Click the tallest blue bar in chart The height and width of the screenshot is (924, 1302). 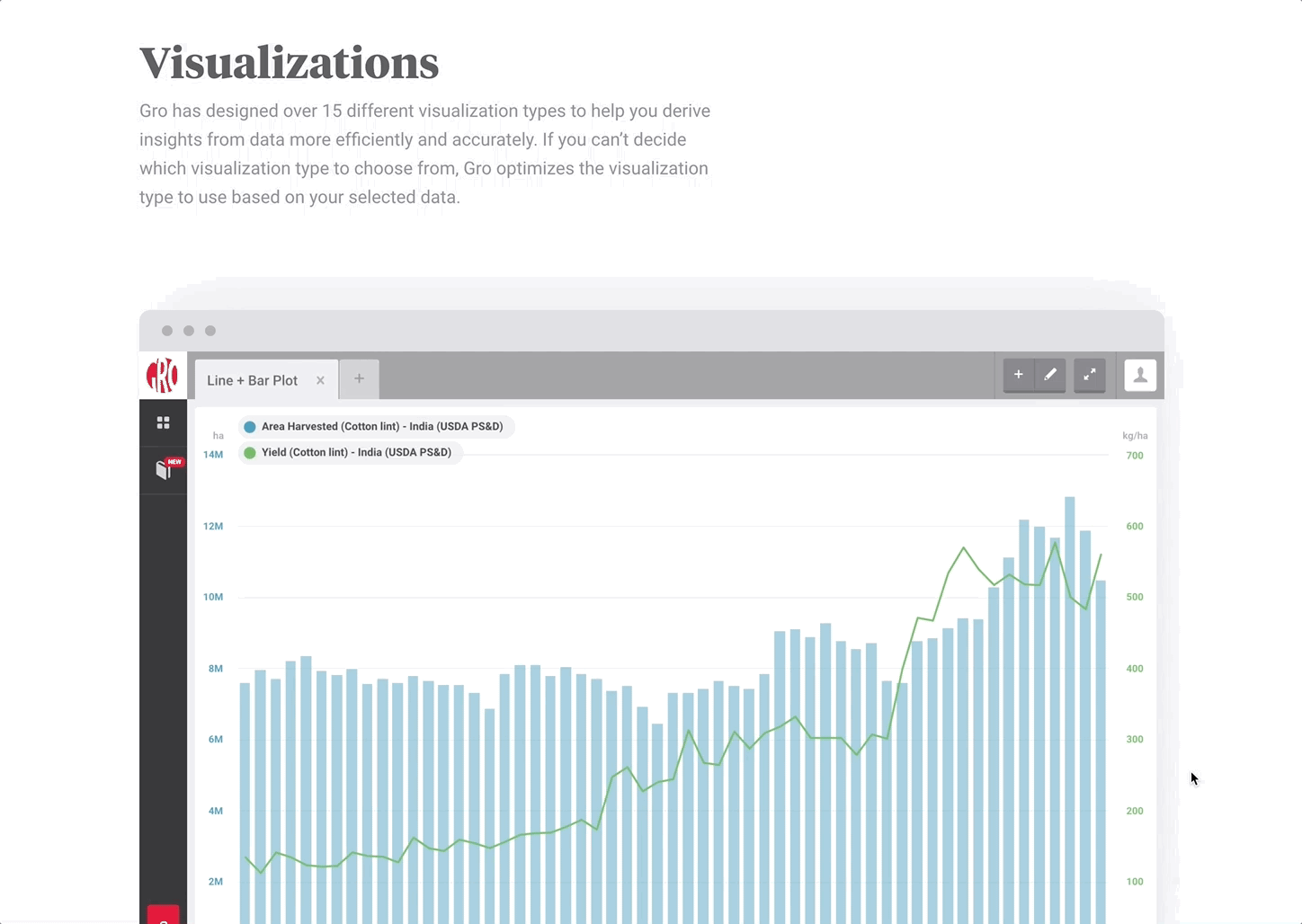coord(1070,710)
